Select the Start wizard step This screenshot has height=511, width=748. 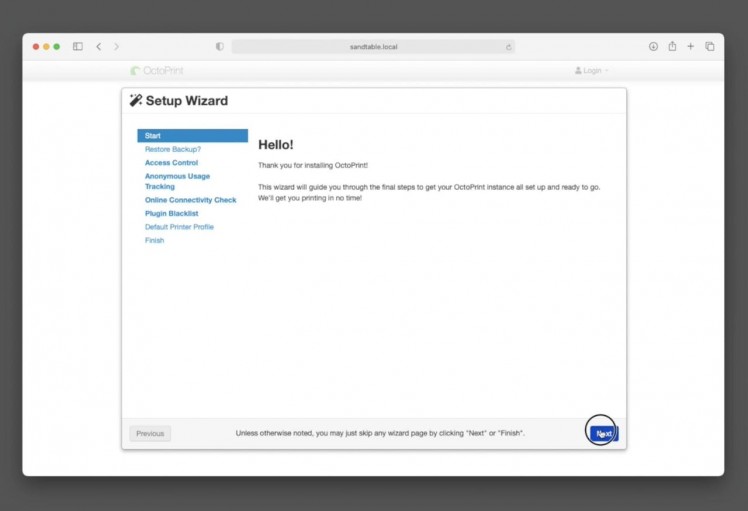click(193, 136)
